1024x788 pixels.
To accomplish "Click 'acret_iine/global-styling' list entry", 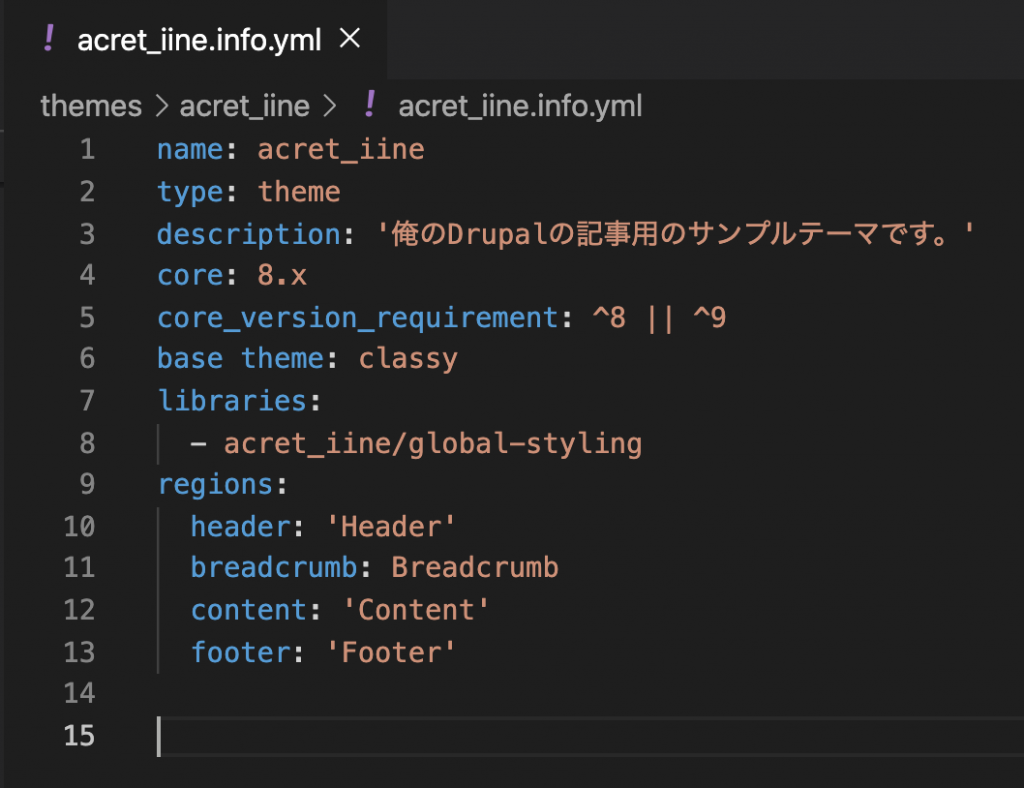I will point(433,443).
